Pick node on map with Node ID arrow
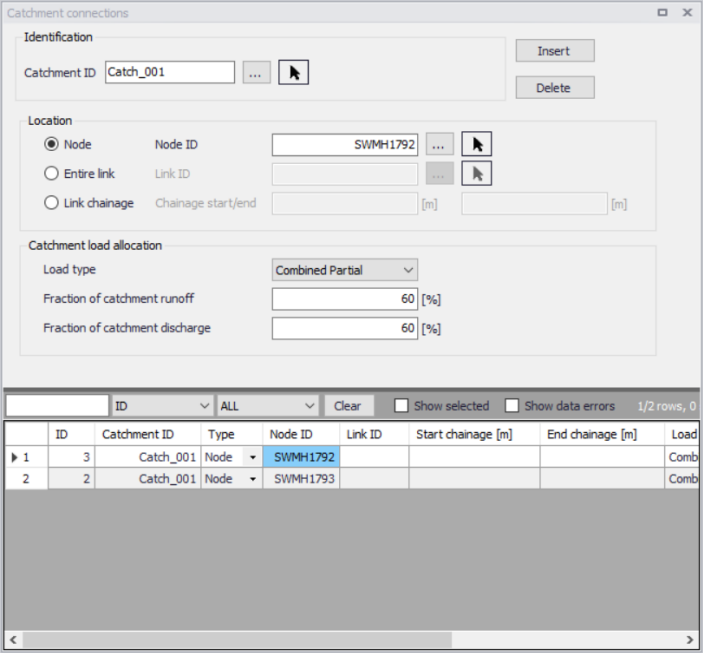Viewport: 703px width, 653px height. coord(477,144)
